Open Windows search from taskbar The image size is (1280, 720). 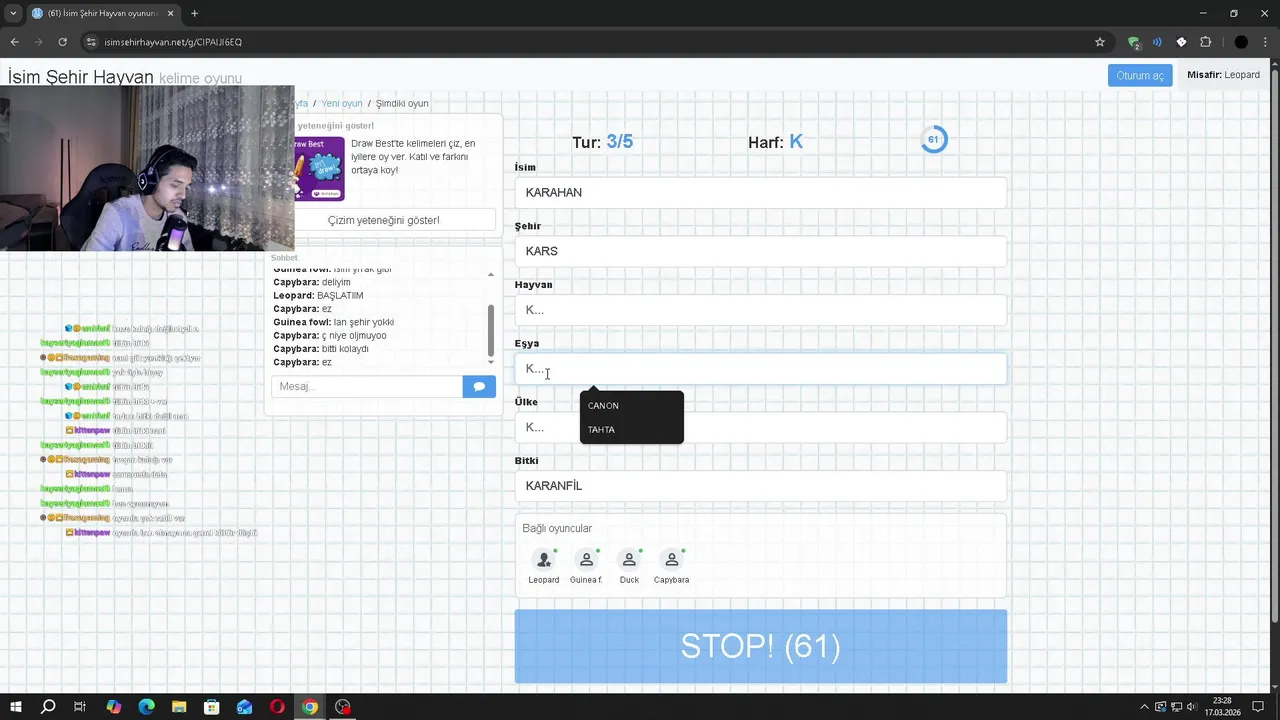click(x=47, y=707)
